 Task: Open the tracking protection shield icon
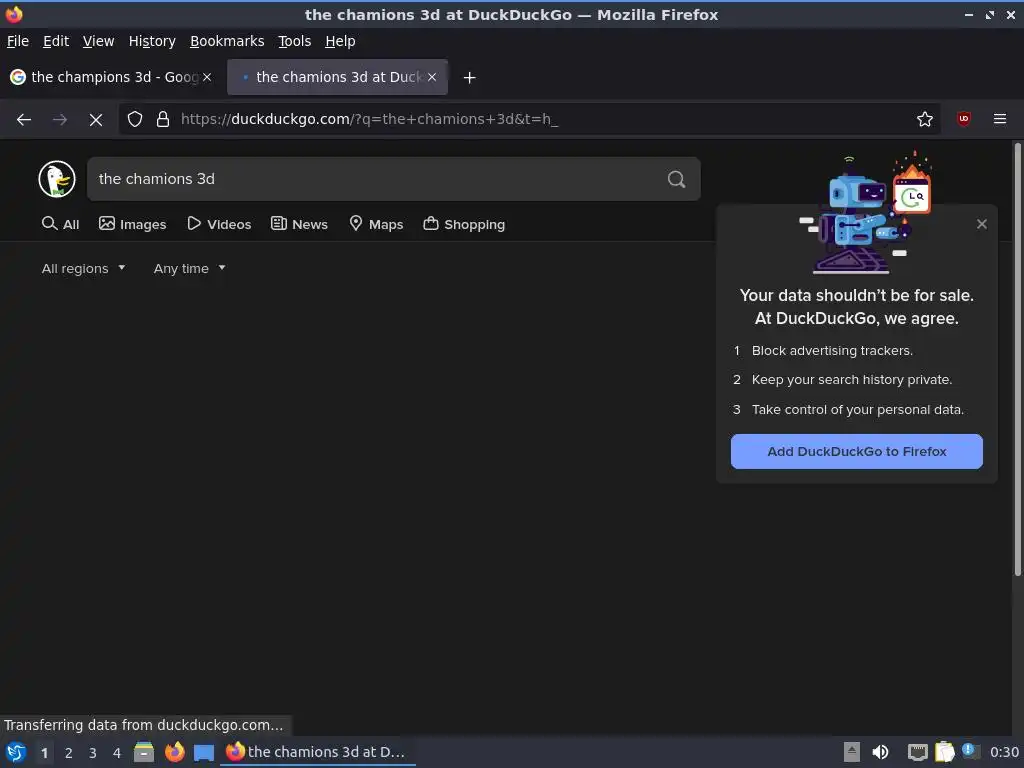[x=135, y=119]
